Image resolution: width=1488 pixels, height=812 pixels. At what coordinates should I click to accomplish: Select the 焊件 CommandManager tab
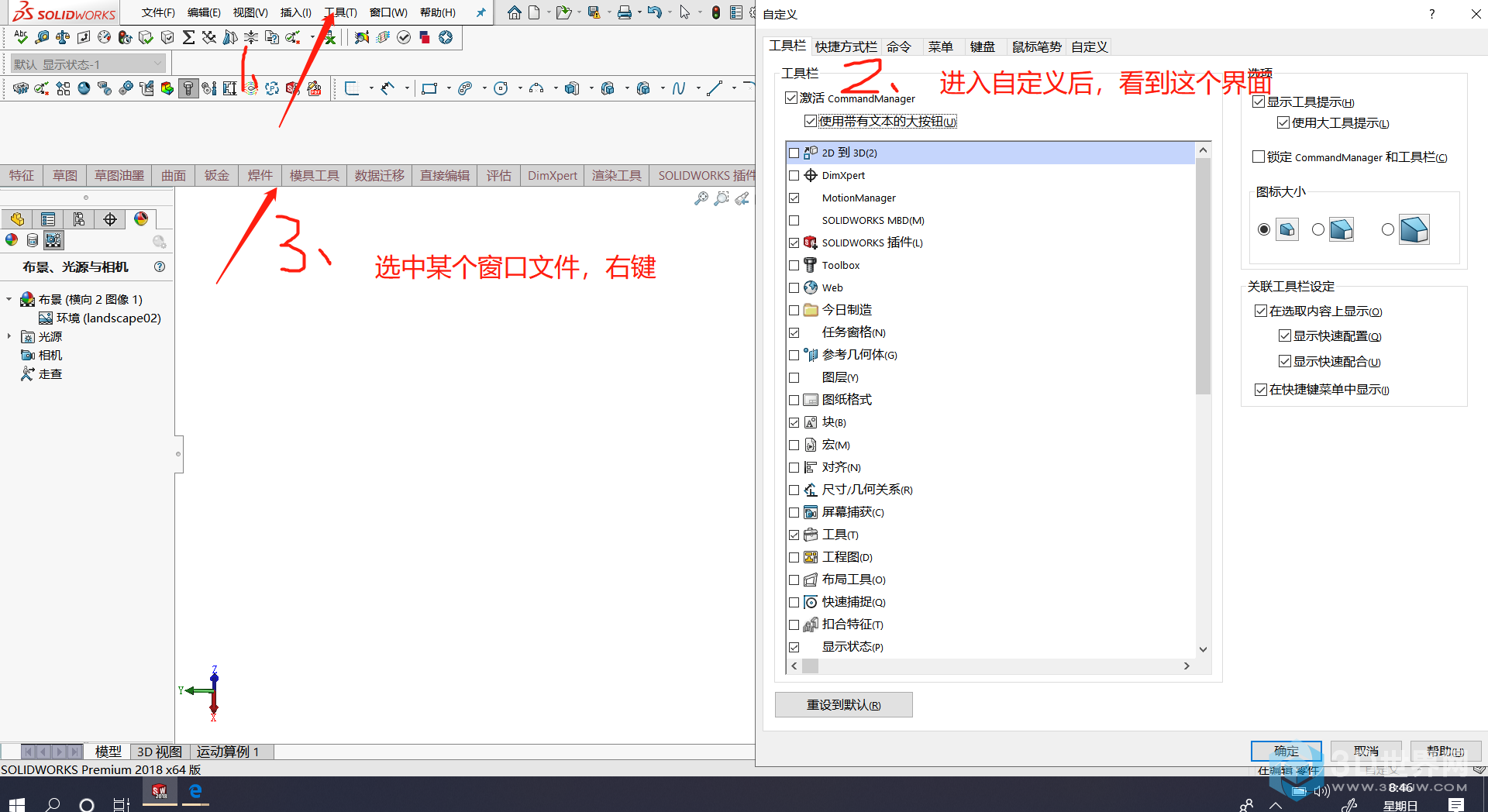pos(260,176)
